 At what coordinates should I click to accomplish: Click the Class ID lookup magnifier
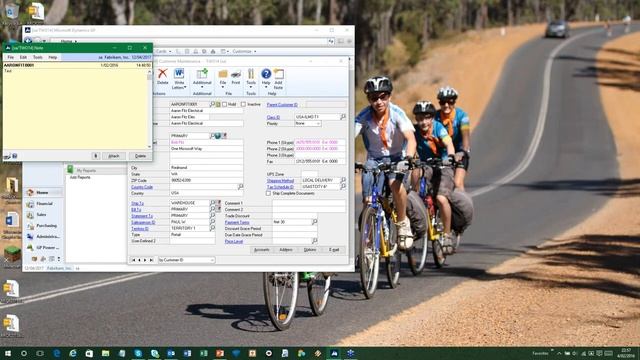[343, 117]
